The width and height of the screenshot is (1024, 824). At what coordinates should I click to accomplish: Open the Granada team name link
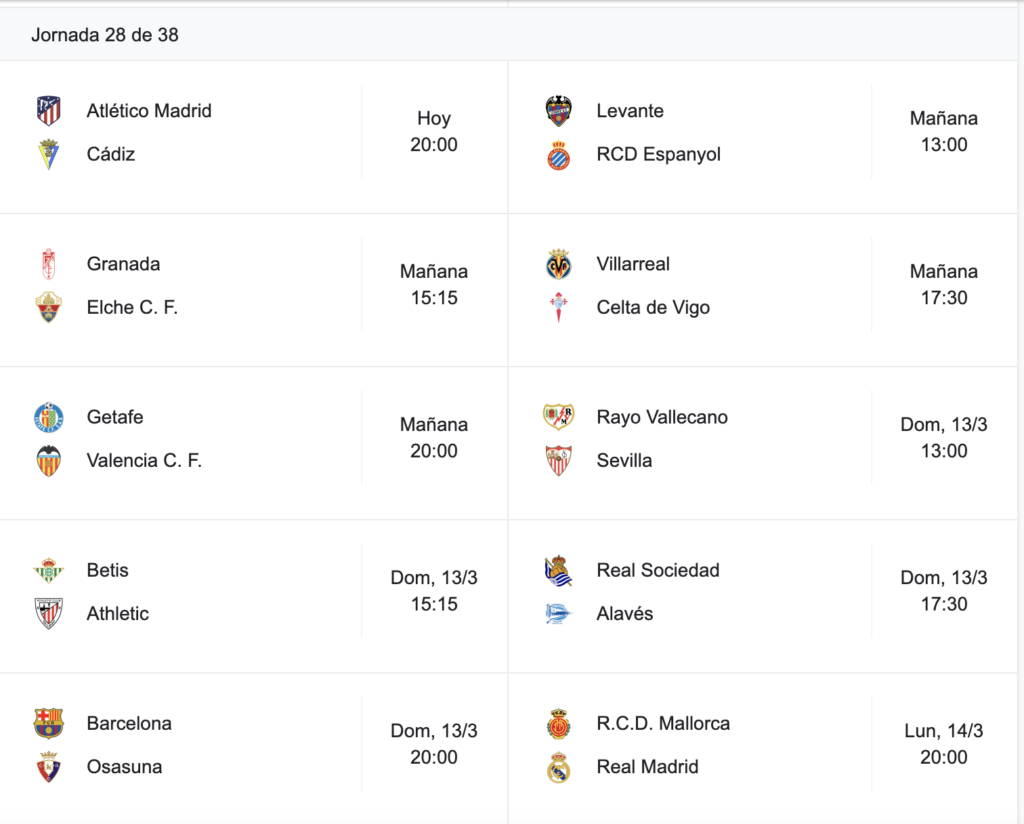[123, 264]
